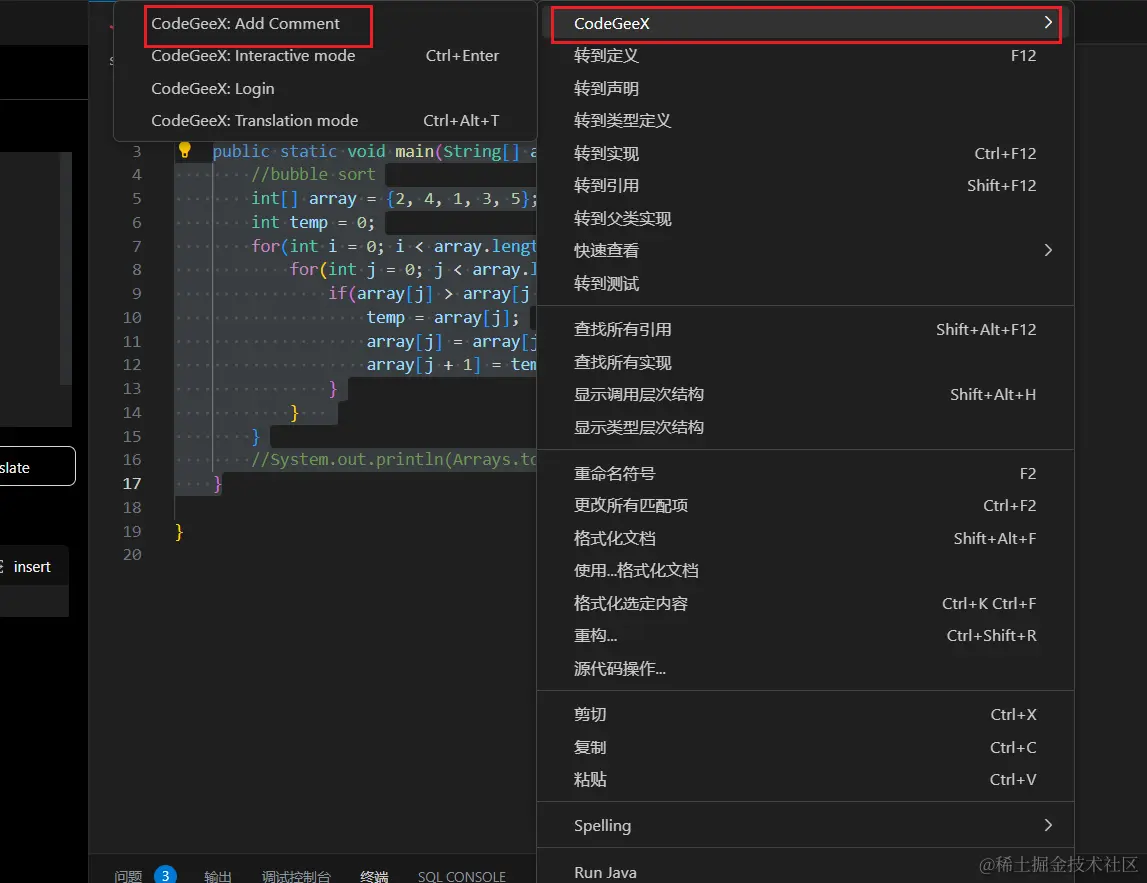This screenshot has height=883, width=1147.
Task: Choose 重命名符号
Action: (x=805, y=473)
